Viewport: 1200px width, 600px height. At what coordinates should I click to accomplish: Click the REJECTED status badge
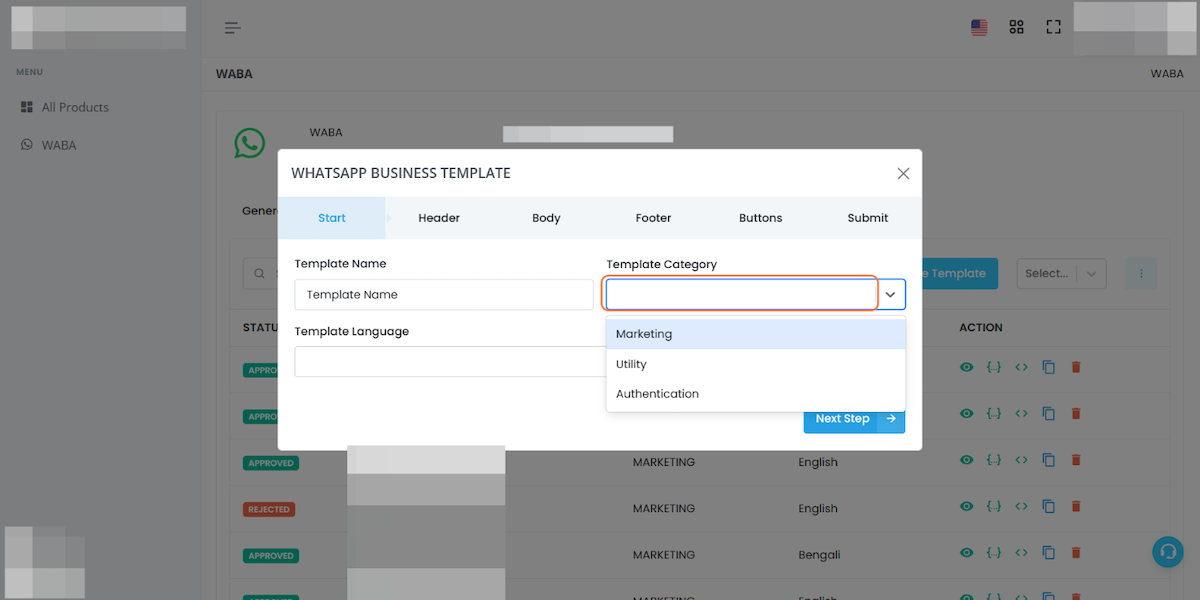pyautogui.click(x=270, y=509)
